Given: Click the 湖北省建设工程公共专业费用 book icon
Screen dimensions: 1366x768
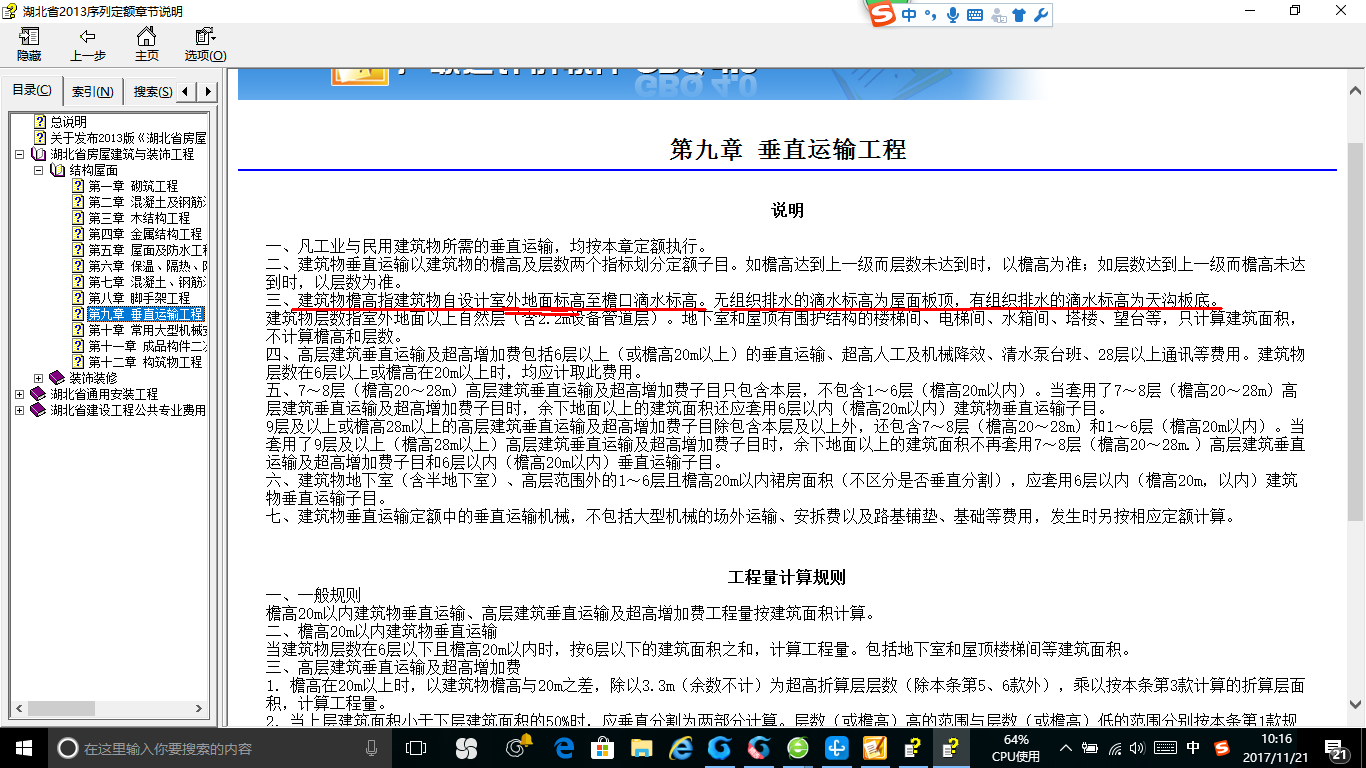Looking at the screenshot, I should [38, 410].
